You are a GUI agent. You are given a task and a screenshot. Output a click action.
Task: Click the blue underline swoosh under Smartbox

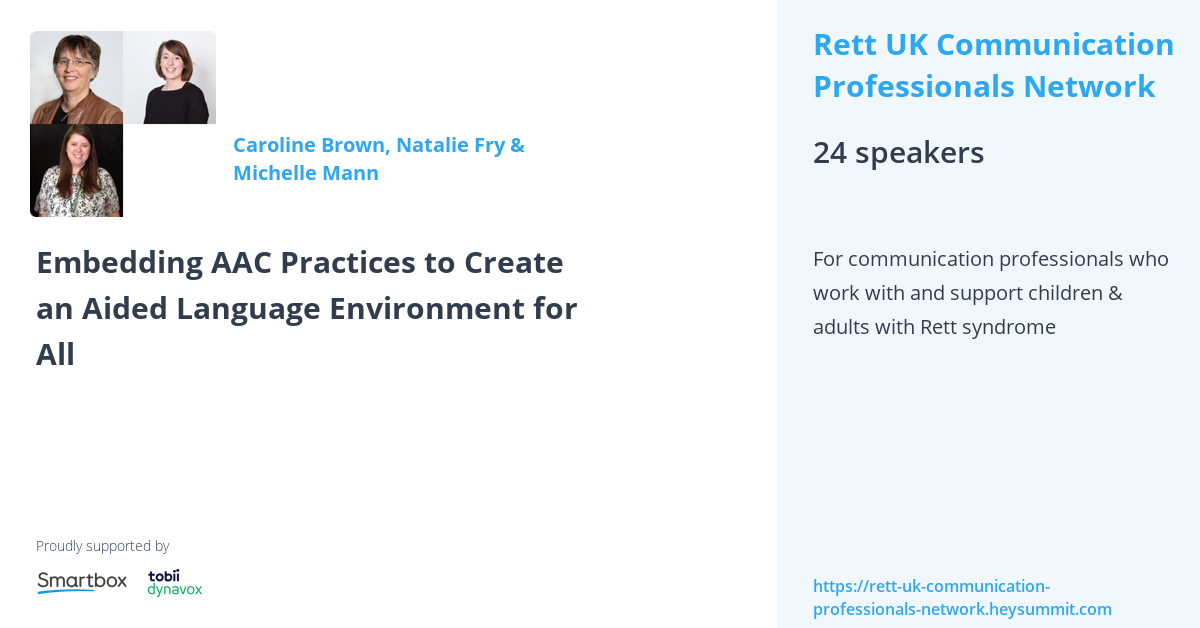pyautogui.click(x=67, y=591)
